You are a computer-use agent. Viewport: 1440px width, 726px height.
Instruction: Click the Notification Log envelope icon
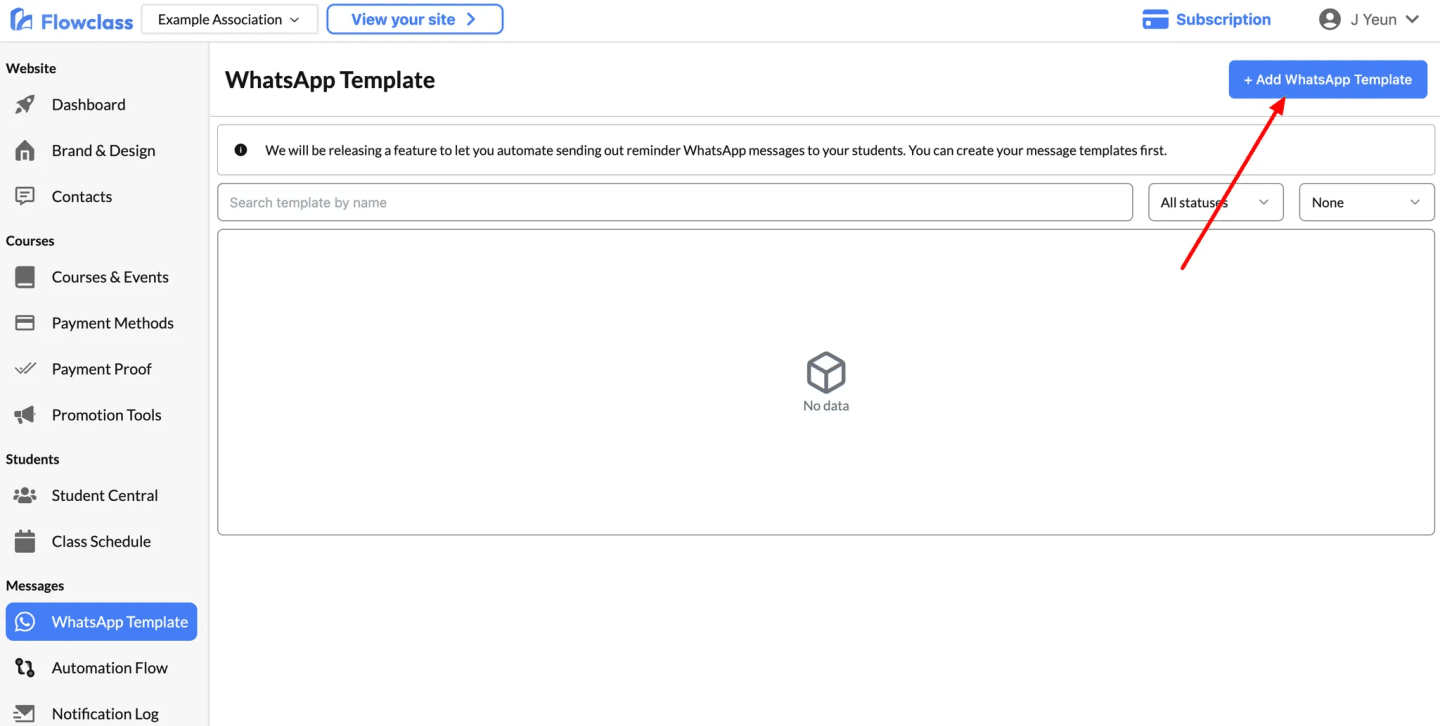tap(25, 714)
